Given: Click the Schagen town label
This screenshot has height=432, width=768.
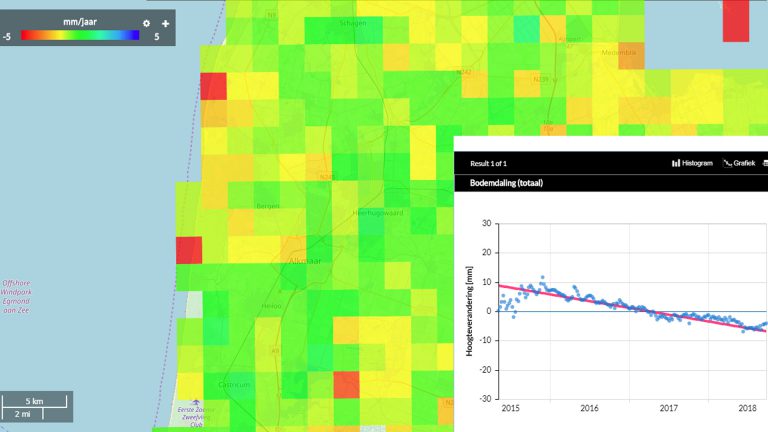Looking at the screenshot, I should (x=354, y=22).
